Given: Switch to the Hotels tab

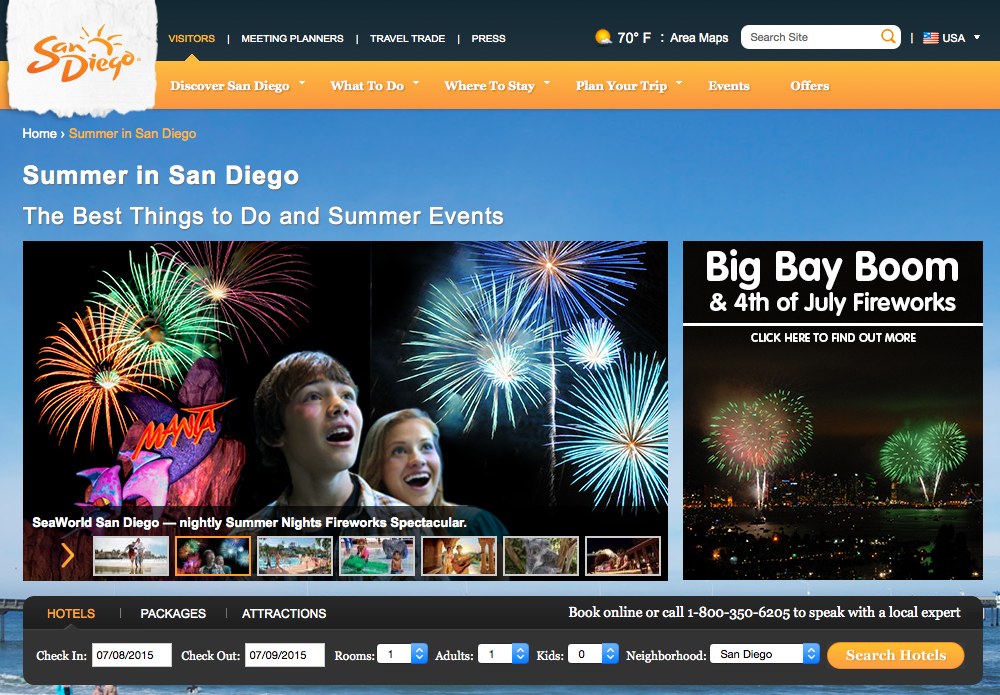Looking at the screenshot, I should click(x=71, y=613).
